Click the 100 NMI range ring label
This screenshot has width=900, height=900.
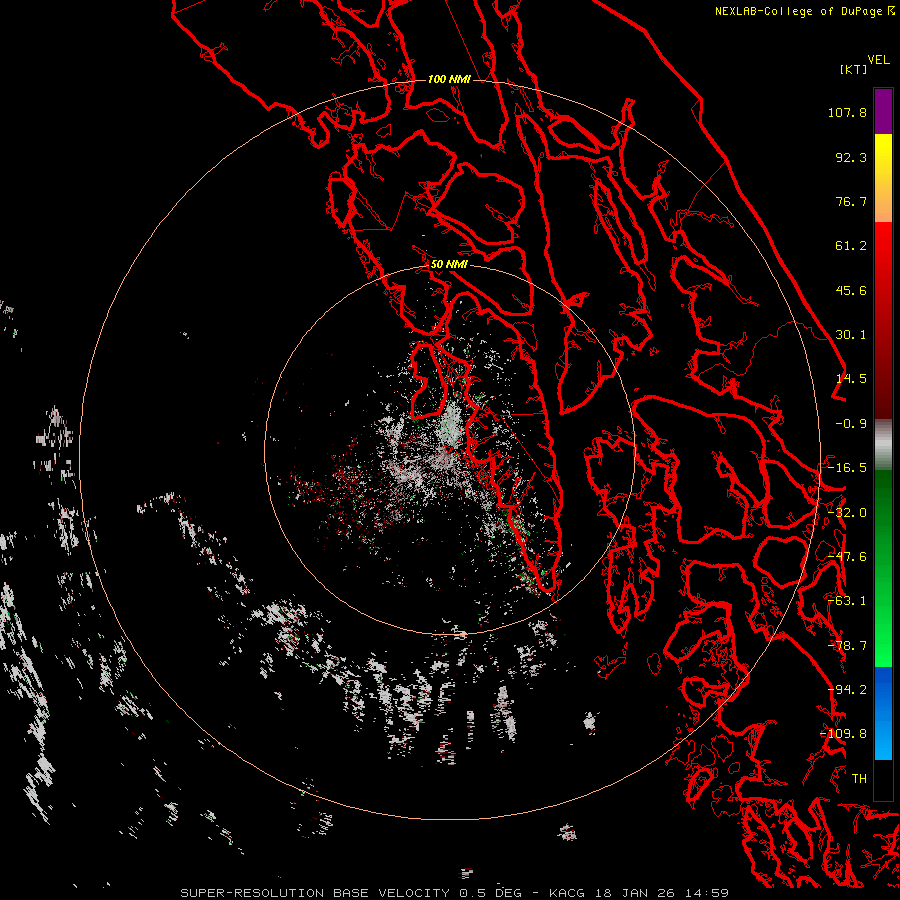[449, 79]
